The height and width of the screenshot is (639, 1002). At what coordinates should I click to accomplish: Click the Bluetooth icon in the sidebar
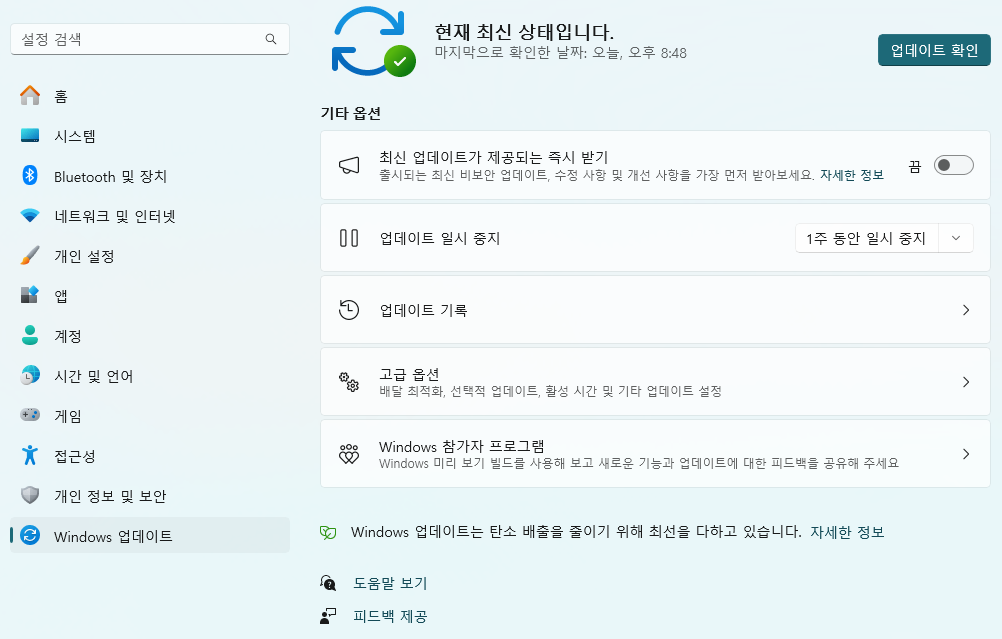[30, 175]
